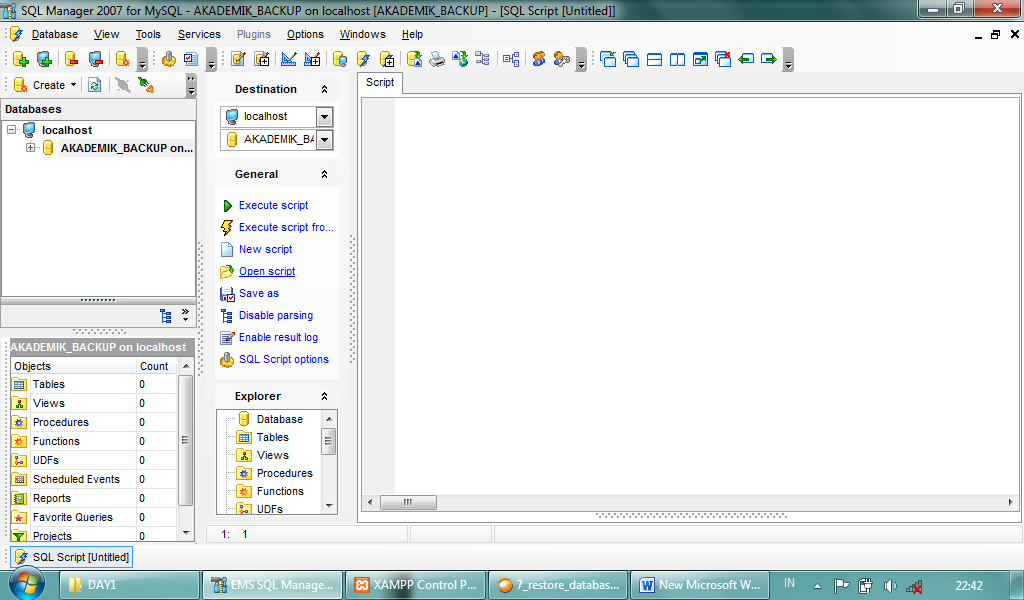
Task: Click the SQL Script lightning icon
Action: tap(363, 59)
